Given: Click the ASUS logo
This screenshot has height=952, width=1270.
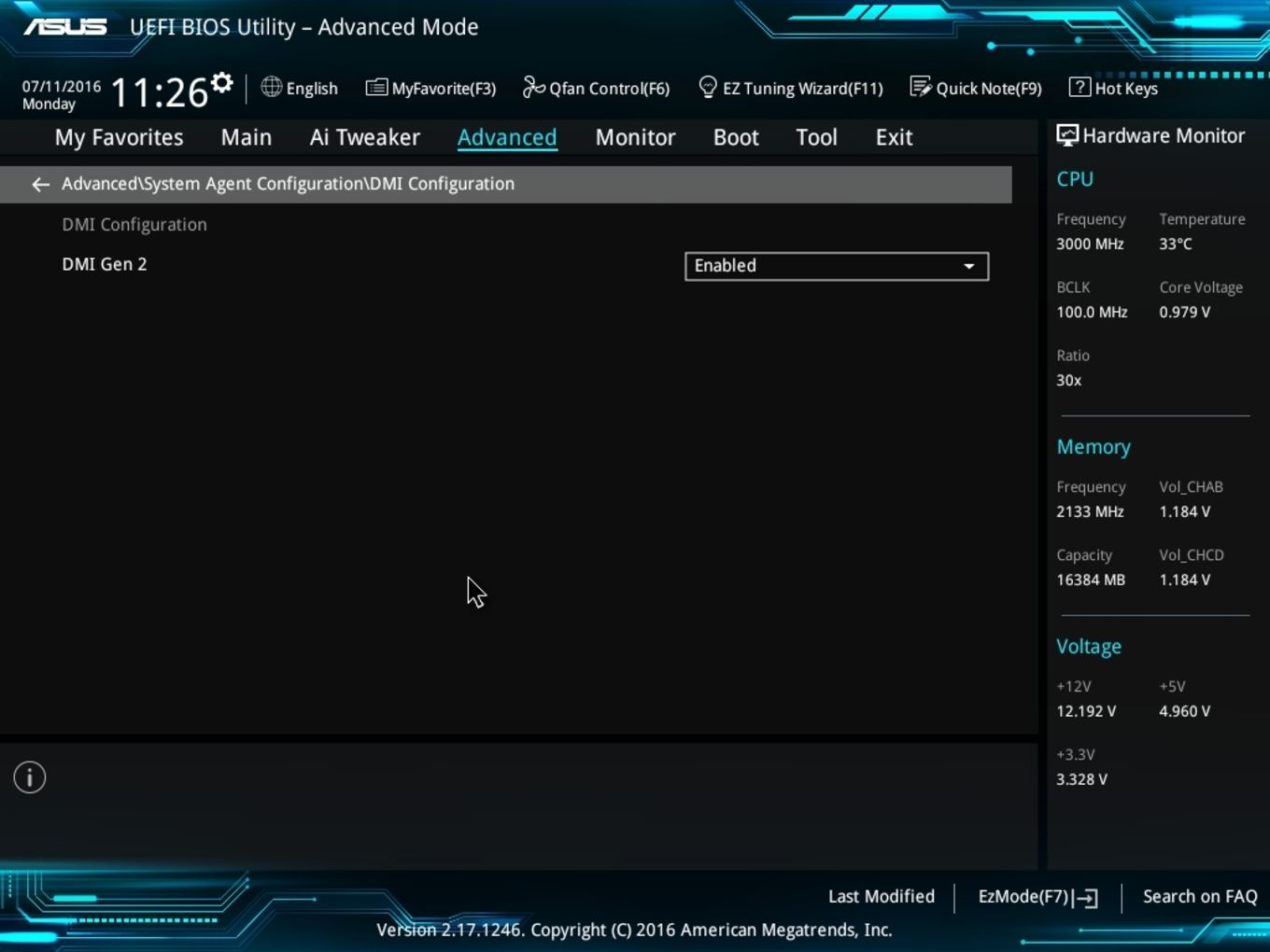Looking at the screenshot, I should click(x=65, y=27).
